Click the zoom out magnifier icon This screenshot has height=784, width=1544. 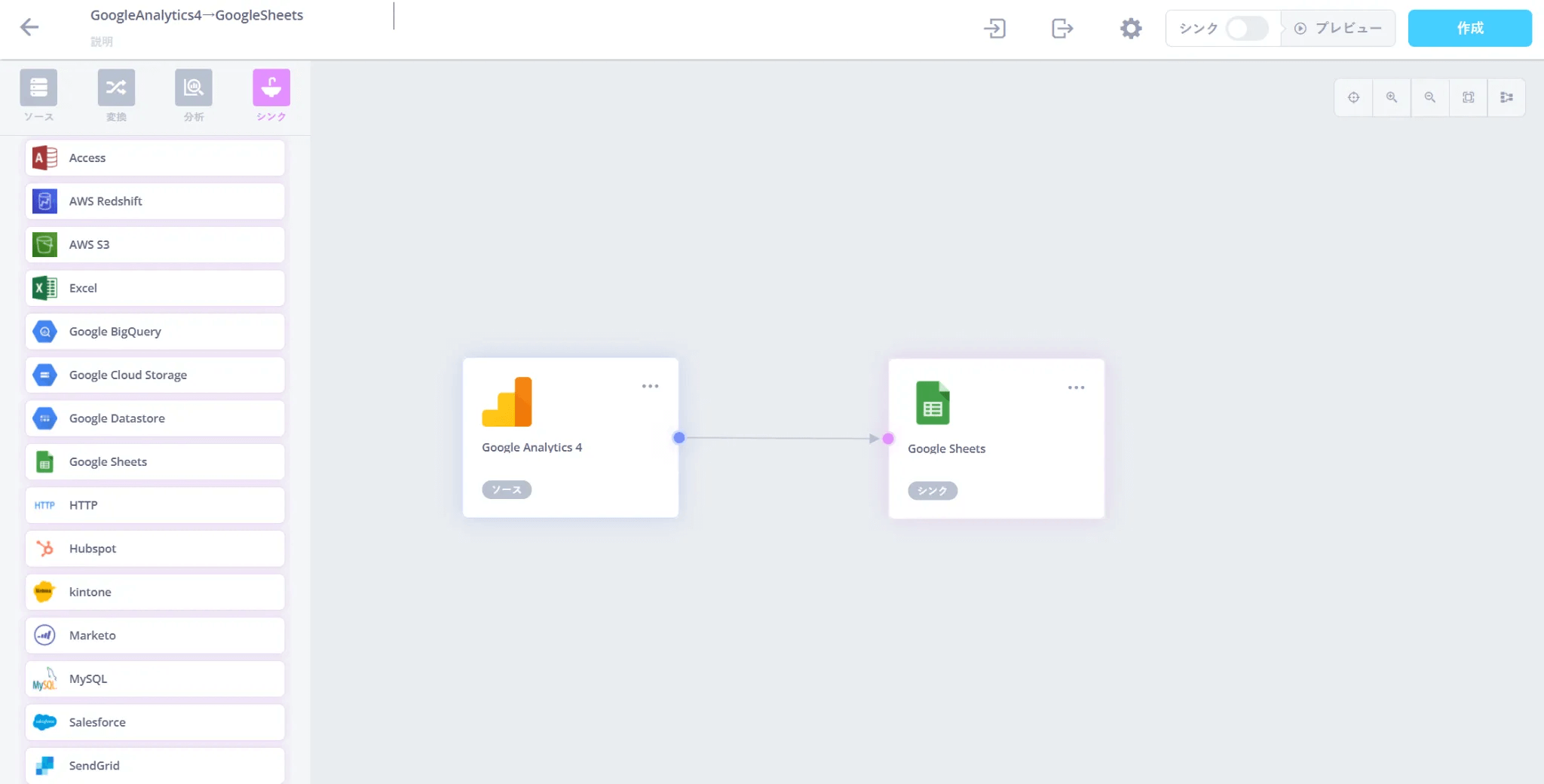coord(1430,97)
